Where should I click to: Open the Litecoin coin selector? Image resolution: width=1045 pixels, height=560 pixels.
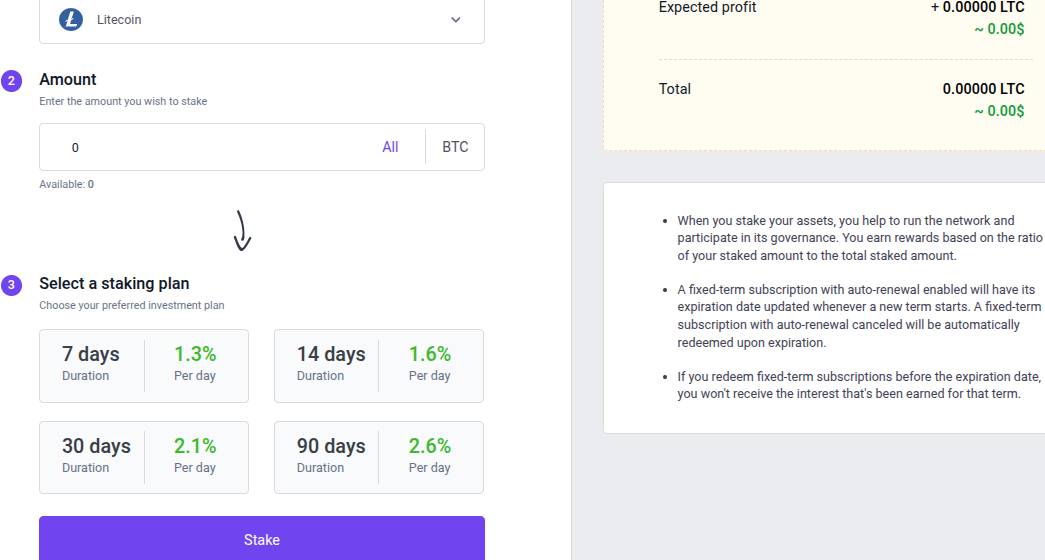(x=262, y=20)
